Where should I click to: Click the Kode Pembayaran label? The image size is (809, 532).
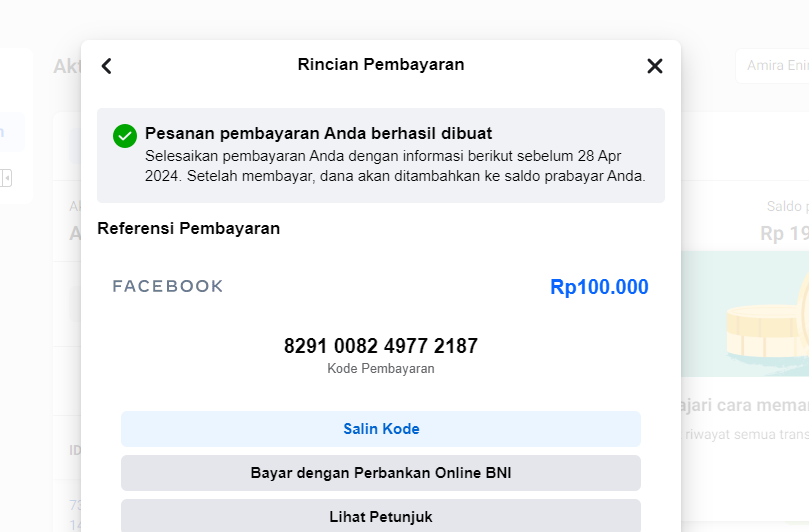381,369
